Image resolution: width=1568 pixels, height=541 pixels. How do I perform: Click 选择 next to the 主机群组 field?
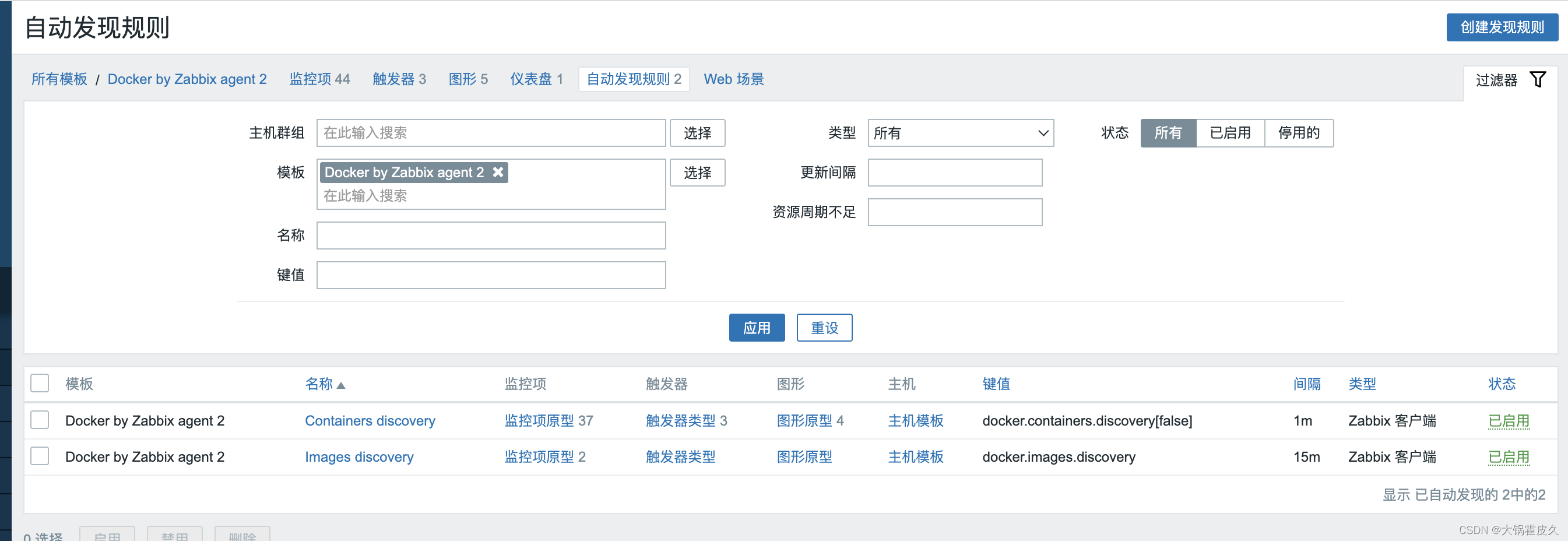coord(697,133)
